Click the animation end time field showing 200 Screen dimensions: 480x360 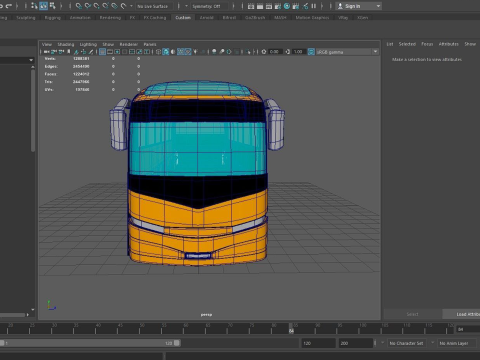click(356, 343)
